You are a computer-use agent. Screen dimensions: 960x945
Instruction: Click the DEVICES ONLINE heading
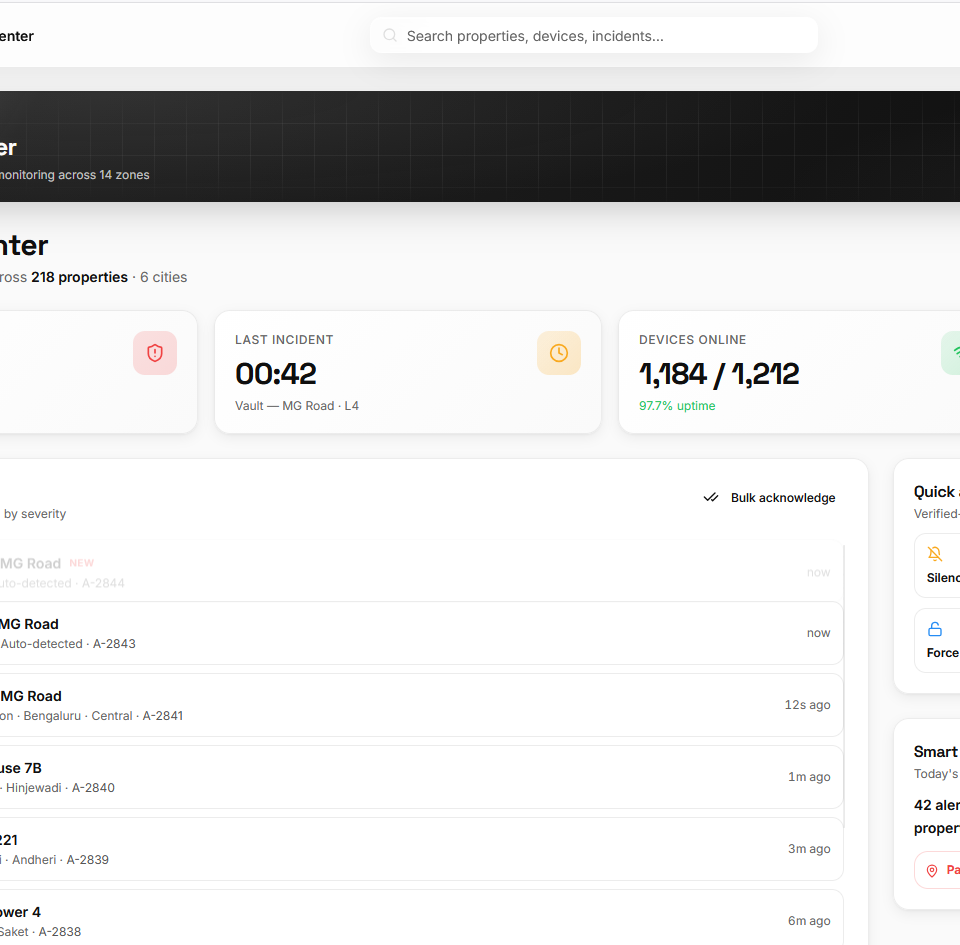(692, 340)
